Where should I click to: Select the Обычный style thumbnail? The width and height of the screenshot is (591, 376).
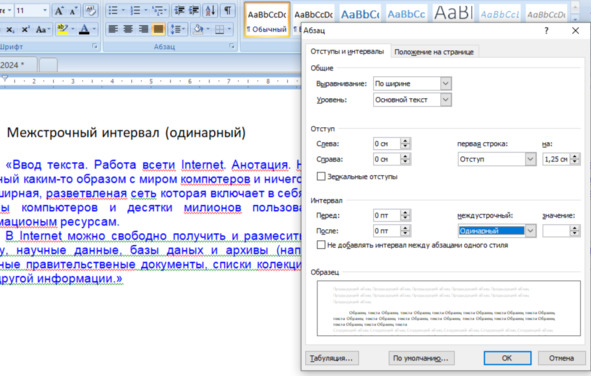coord(267,21)
